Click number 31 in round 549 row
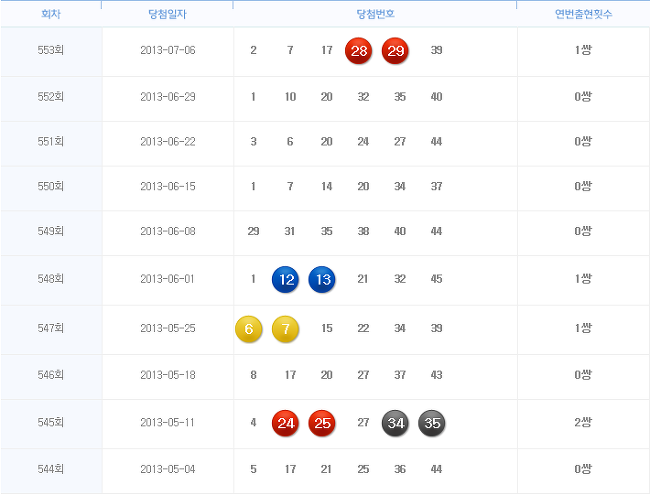Viewport: 650px width, 495px height. [x=290, y=231]
